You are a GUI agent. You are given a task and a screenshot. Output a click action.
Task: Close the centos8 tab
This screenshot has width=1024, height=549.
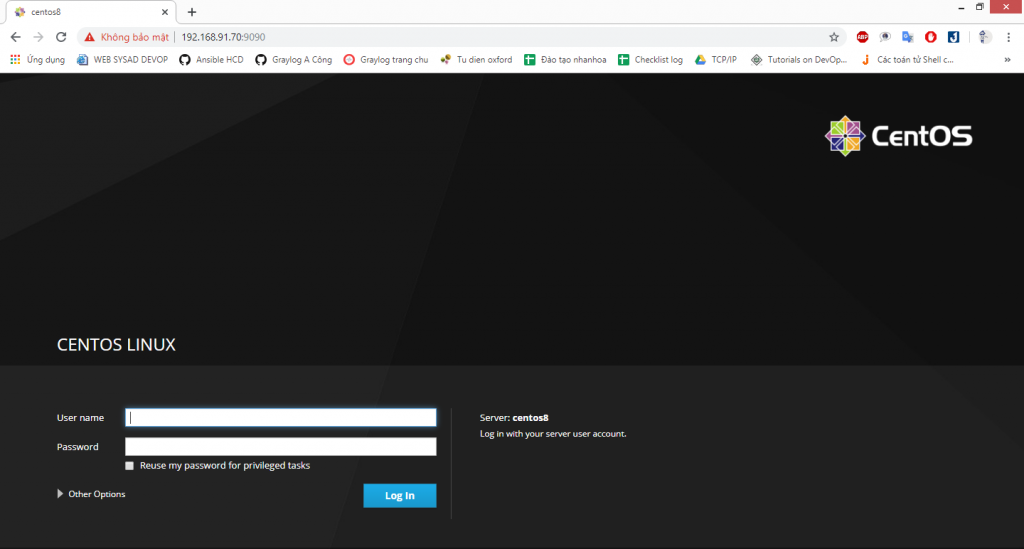tap(165, 12)
